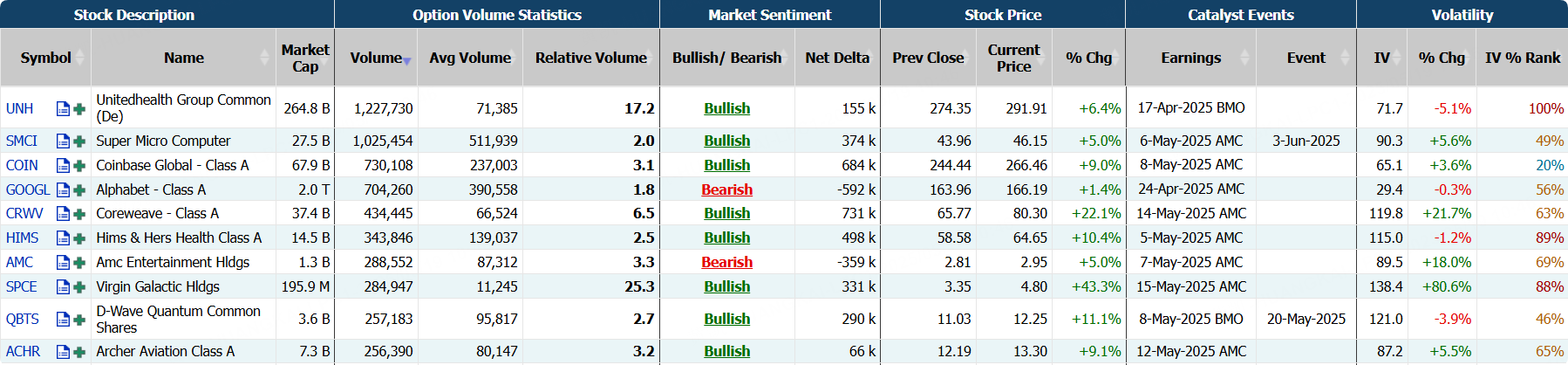
Task: Add AMC using the green plus icon
Action: point(79,262)
